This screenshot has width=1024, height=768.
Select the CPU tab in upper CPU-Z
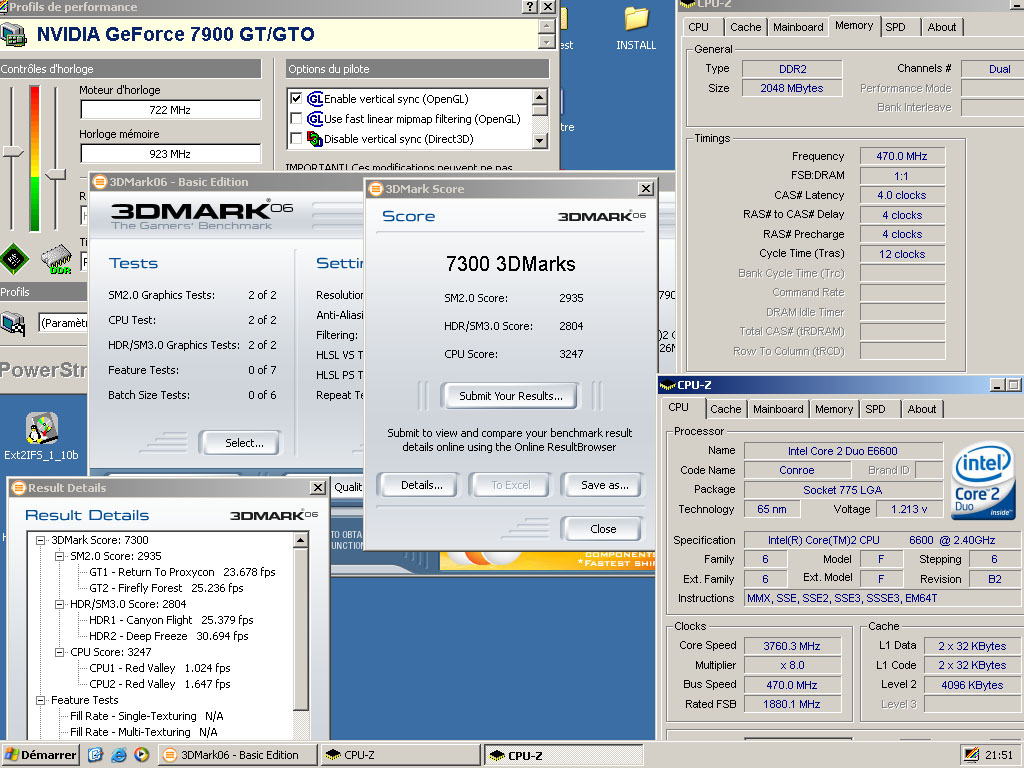(x=698, y=27)
